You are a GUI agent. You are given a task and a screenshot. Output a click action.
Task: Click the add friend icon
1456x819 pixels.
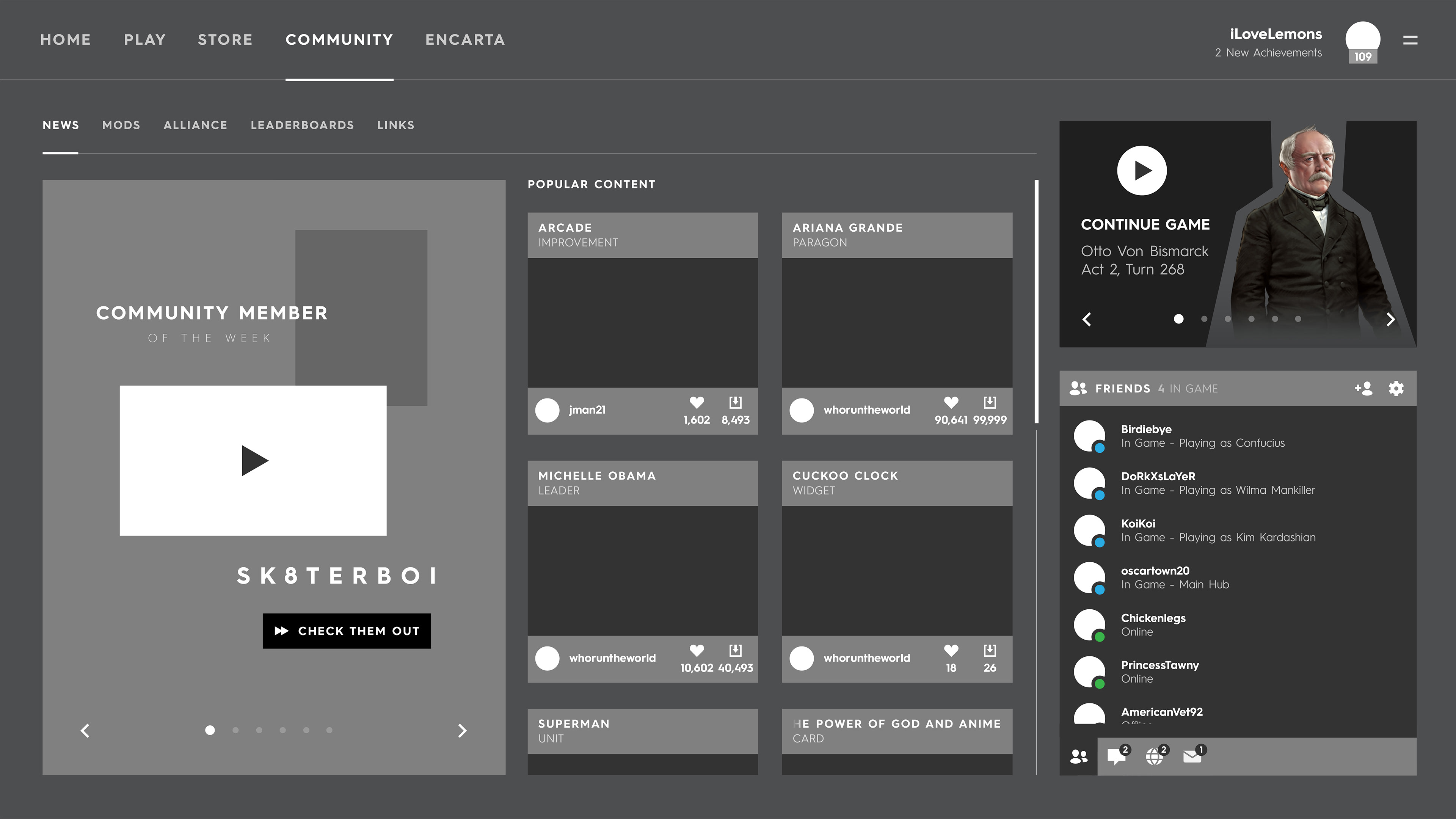[1363, 388]
